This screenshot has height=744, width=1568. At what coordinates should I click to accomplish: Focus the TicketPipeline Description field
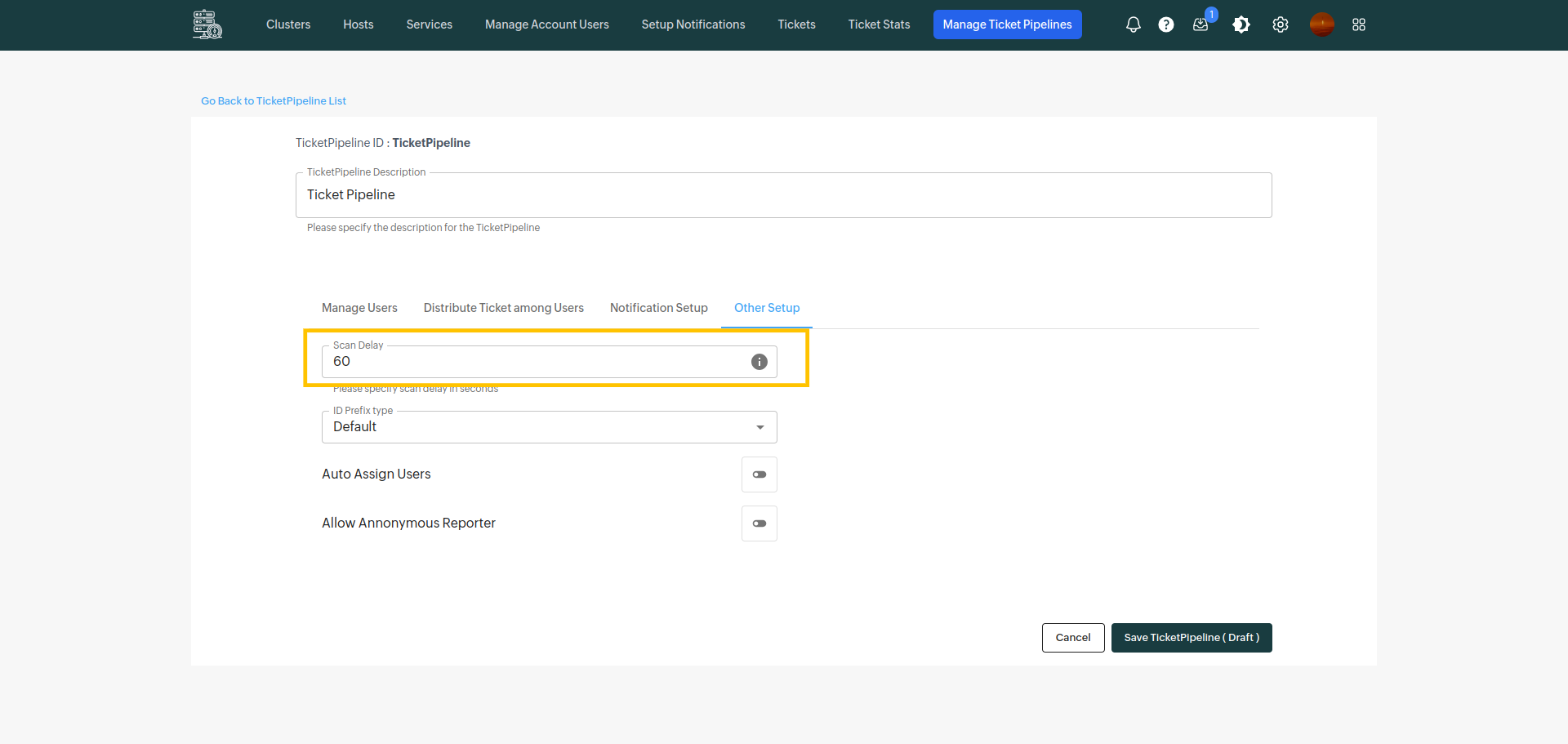click(784, 195)
